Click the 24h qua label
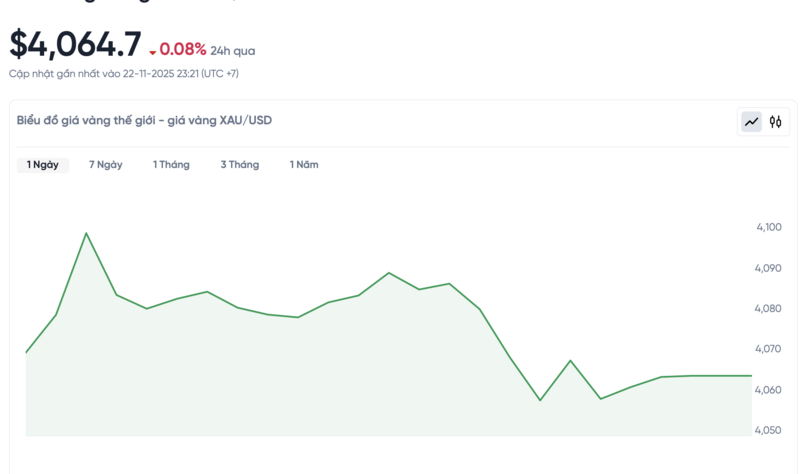Screen dimensions: 800x474 [233, 51]
